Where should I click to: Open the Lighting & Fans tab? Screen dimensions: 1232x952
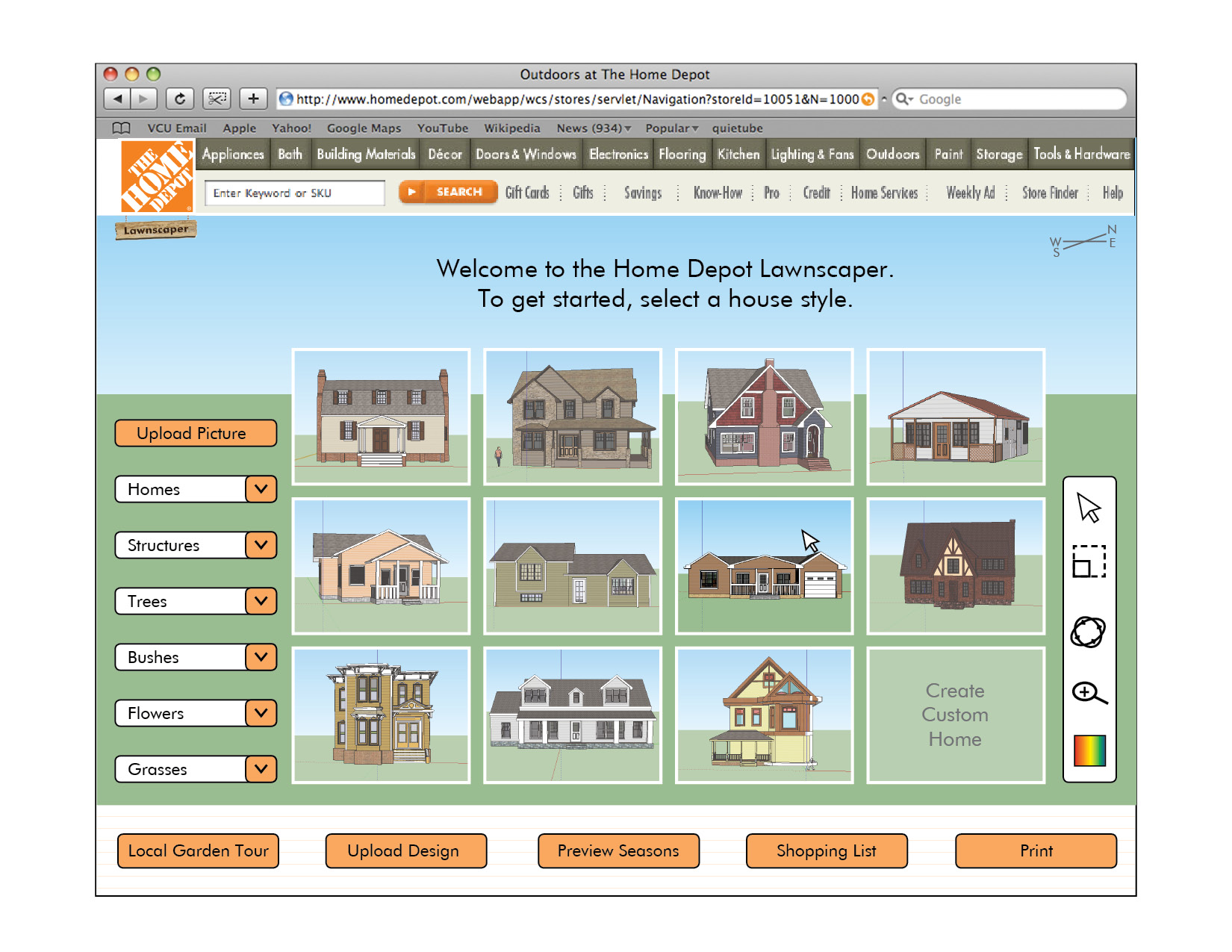[x=812, y=155]
